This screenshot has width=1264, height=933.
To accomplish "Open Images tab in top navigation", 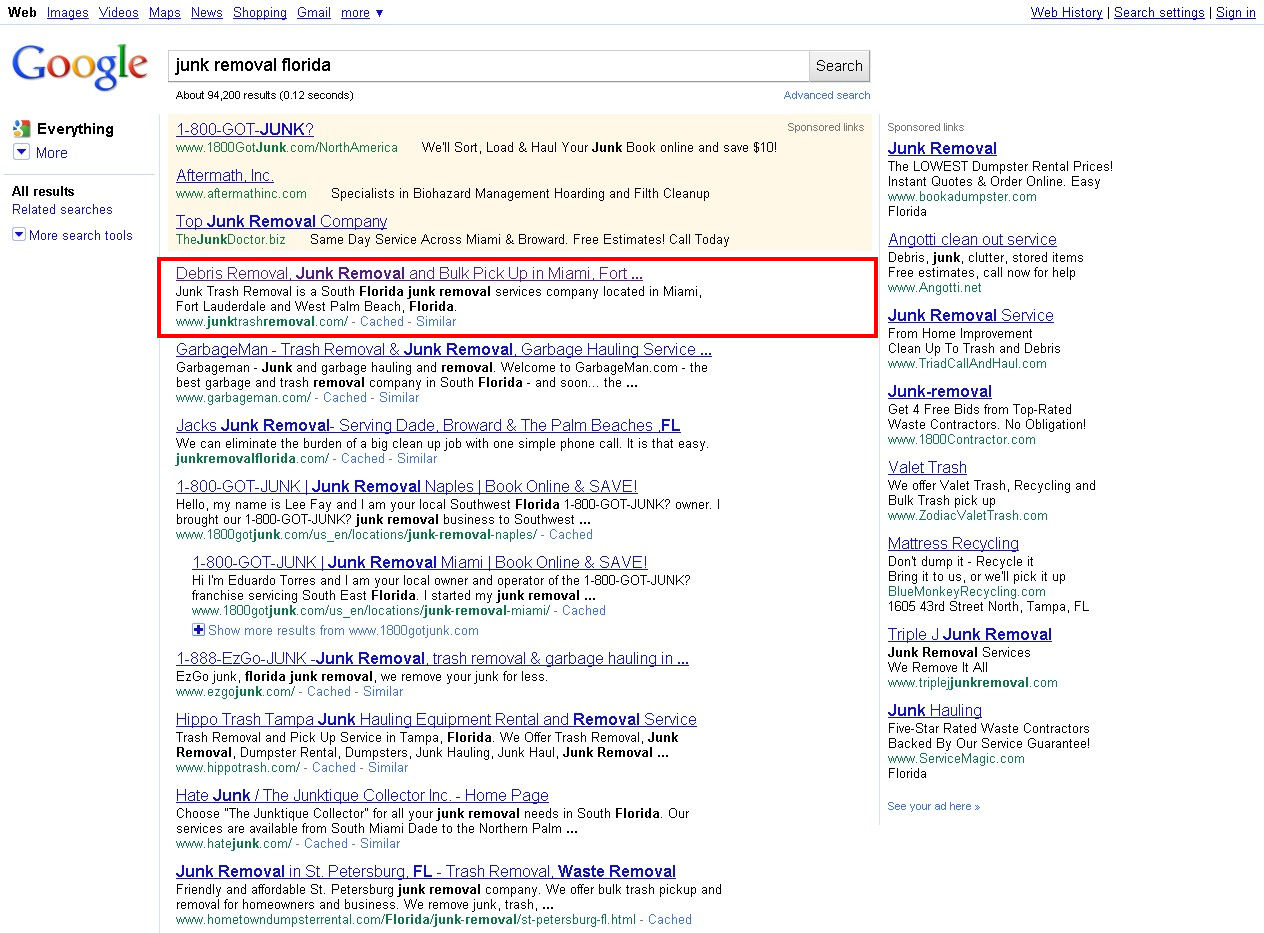I will (x=68, y=12).
